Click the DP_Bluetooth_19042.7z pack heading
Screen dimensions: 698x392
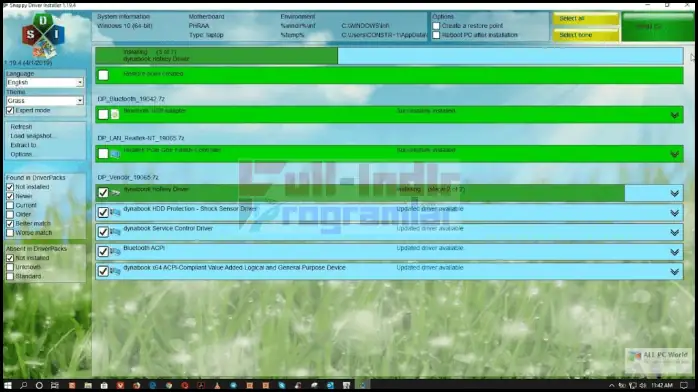coord(131,99)
